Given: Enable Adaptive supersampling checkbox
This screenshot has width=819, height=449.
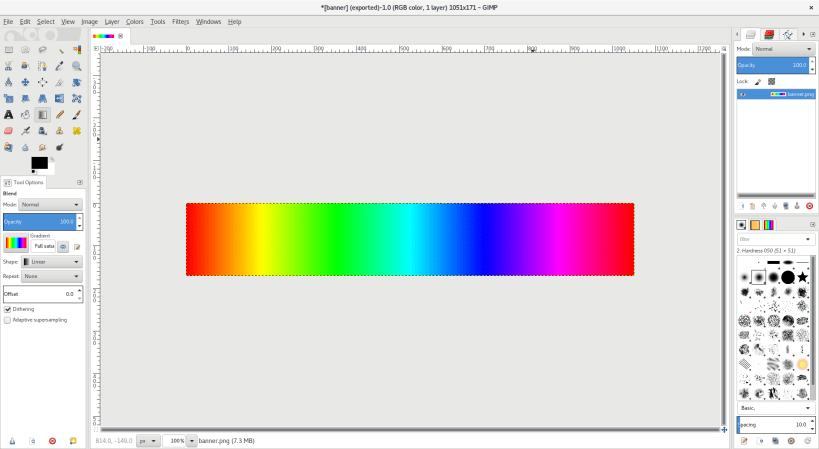Looking at the screenshot, I should (x=7, y=320).
